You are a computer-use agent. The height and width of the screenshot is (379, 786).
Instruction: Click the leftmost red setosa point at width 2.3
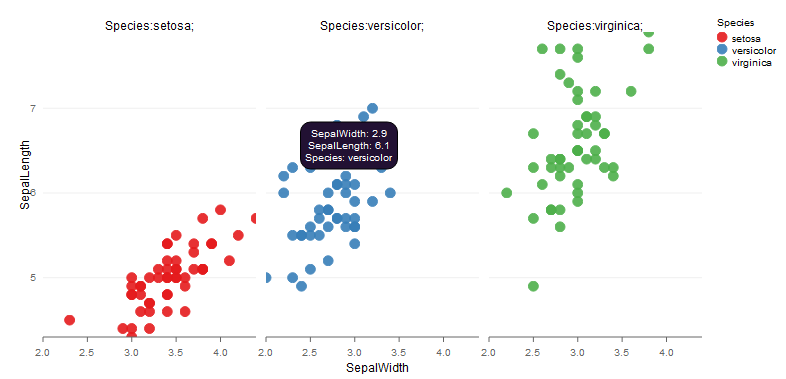coord(70,320)
